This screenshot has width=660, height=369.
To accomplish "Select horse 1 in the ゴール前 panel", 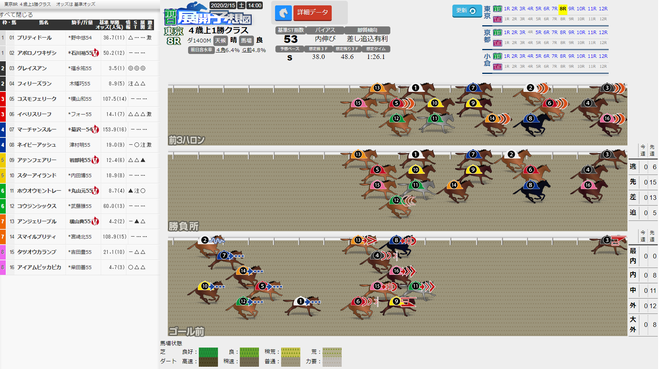I will point(302,305).
